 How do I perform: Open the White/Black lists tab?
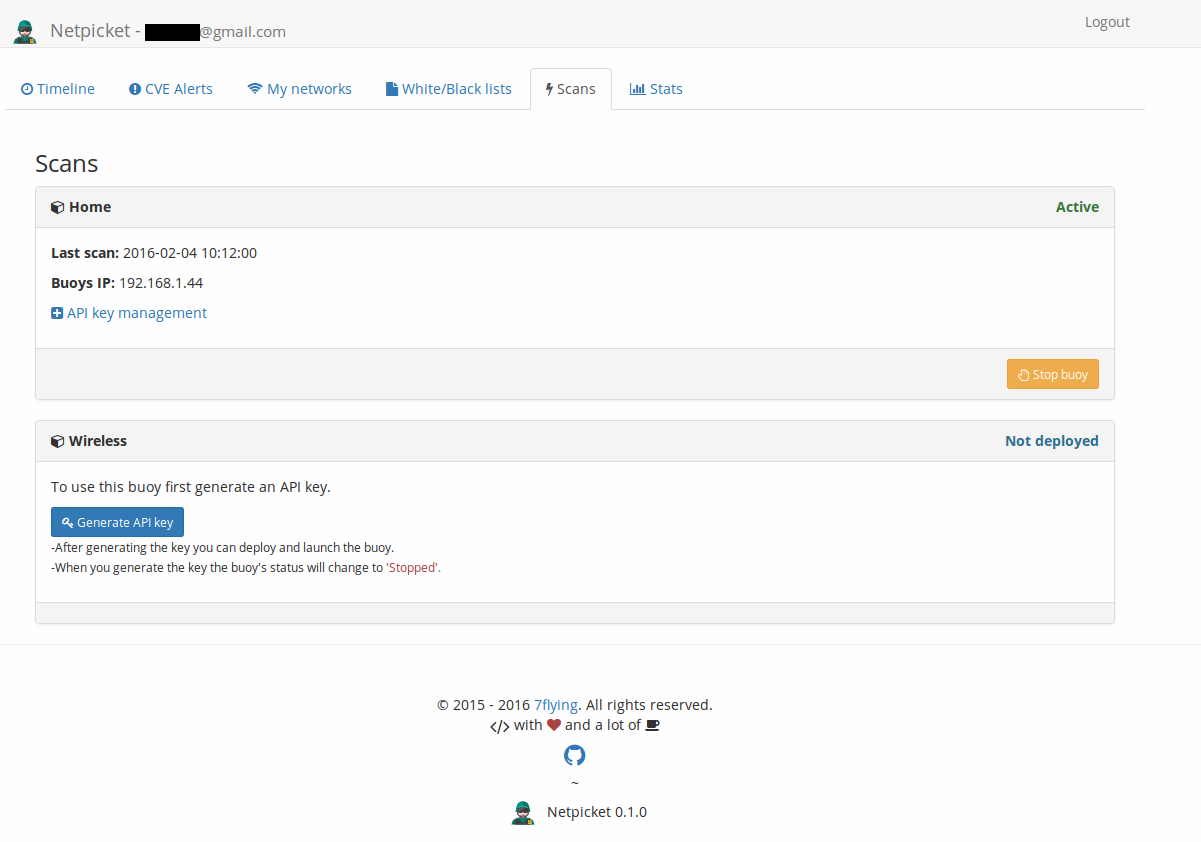coord(449,89)
